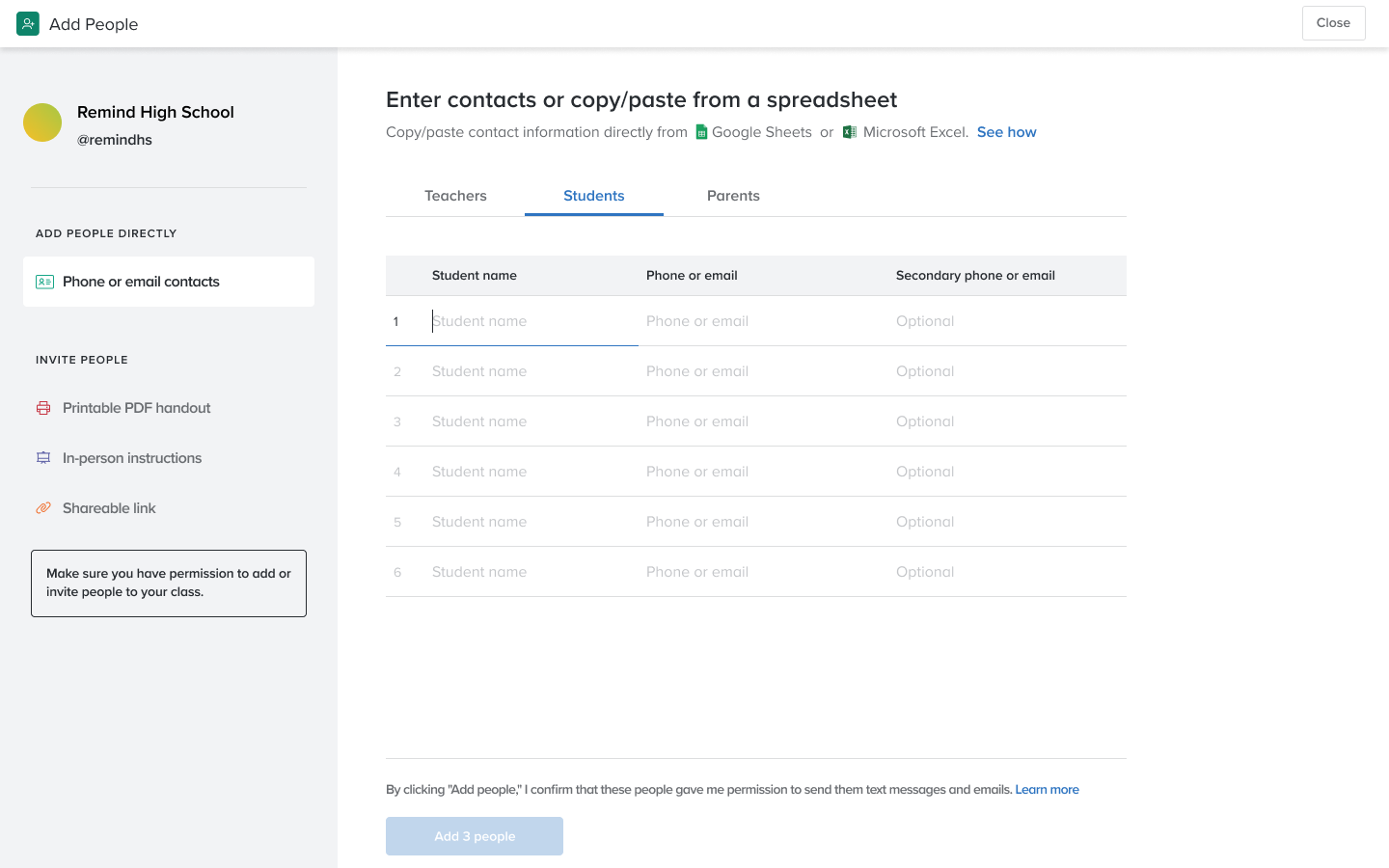The height and width of the screenshot is (868, 1389).
Task: Click the Add 3 people button
Action: click(x=475, y=836)
